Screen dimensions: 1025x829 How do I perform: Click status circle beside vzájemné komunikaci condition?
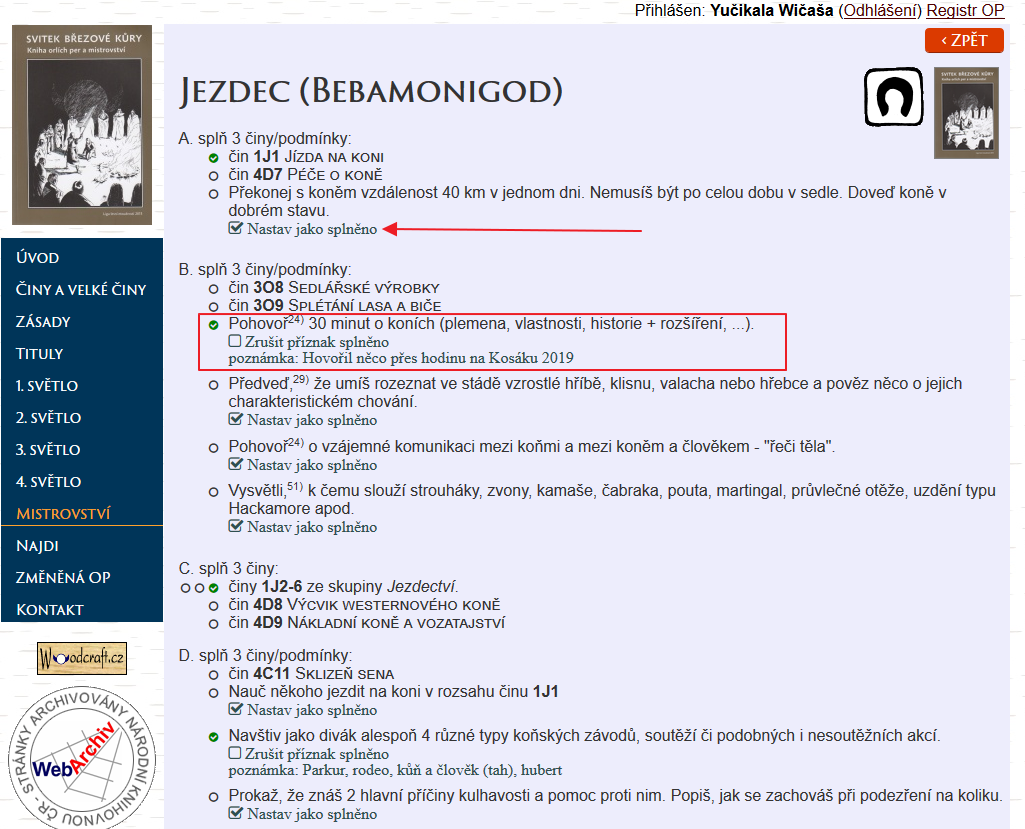pos(213,448)
